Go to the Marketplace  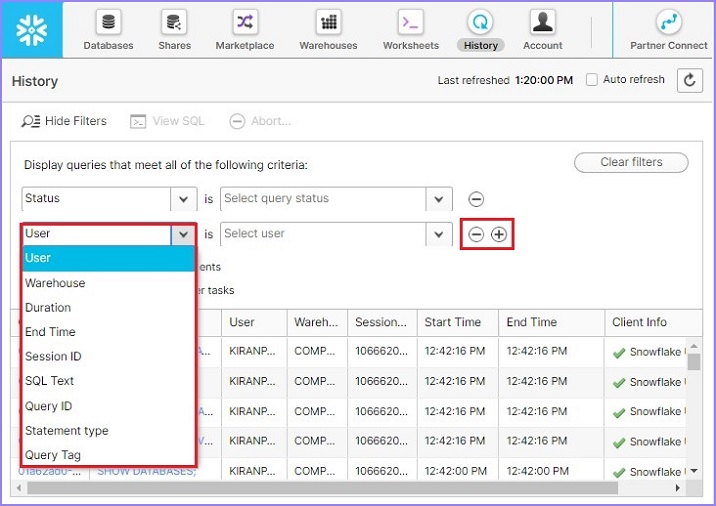click(x=245, y=30)
